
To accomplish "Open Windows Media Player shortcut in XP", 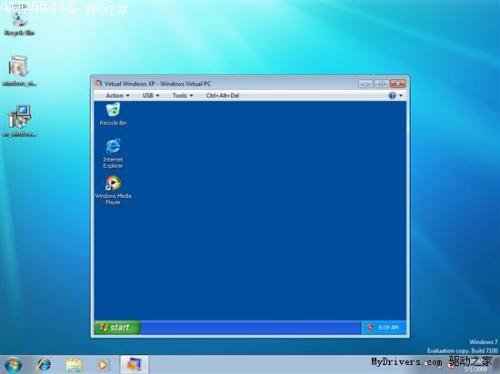I will point(113,190).
